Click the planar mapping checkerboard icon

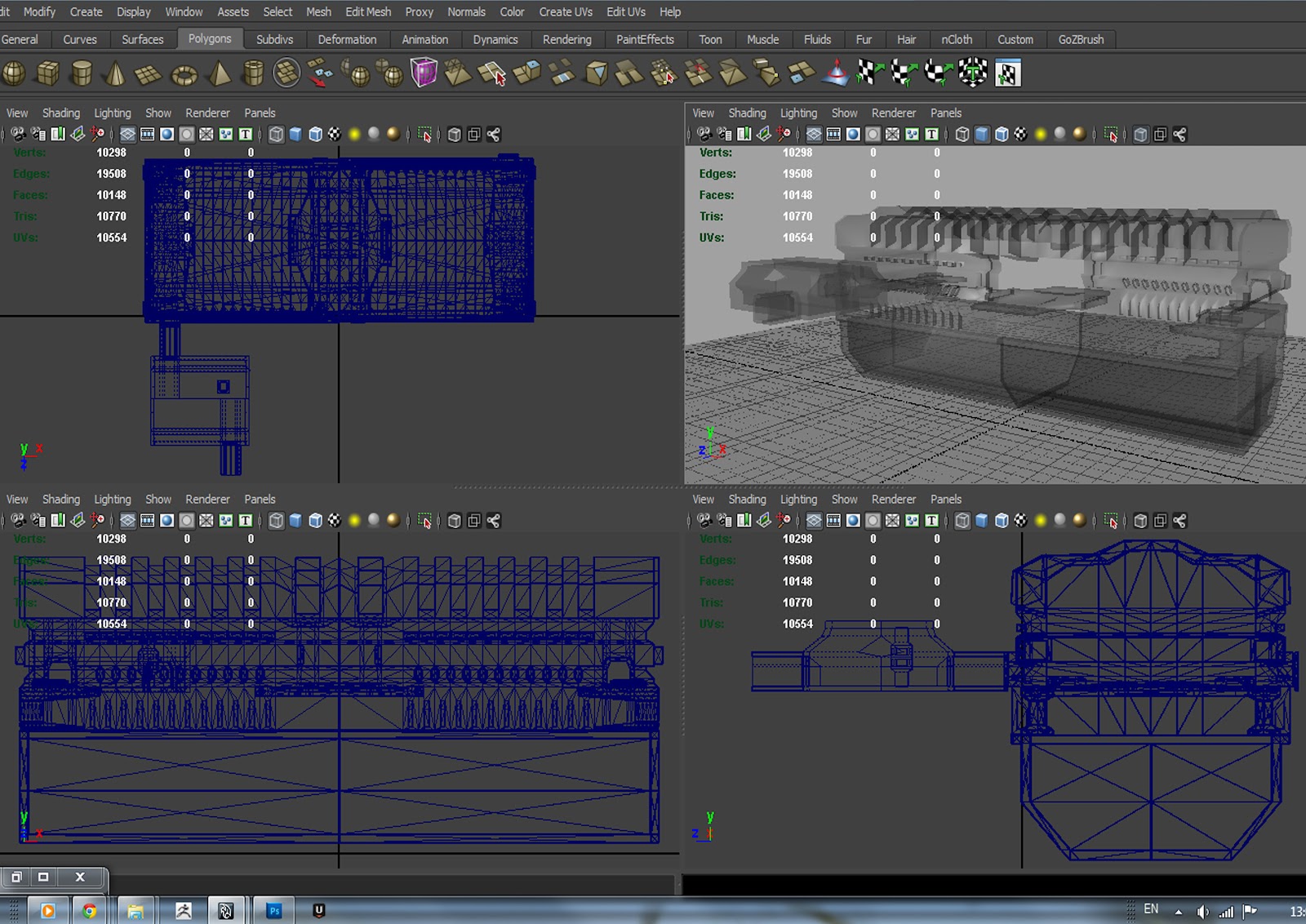870,73
